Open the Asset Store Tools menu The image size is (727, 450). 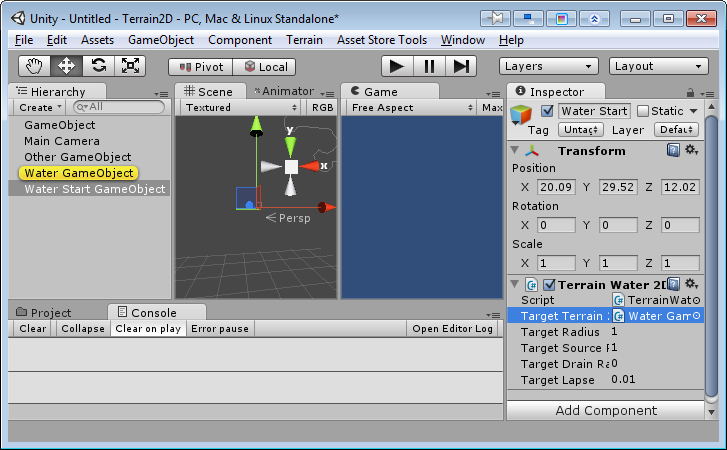pos(382,40)
